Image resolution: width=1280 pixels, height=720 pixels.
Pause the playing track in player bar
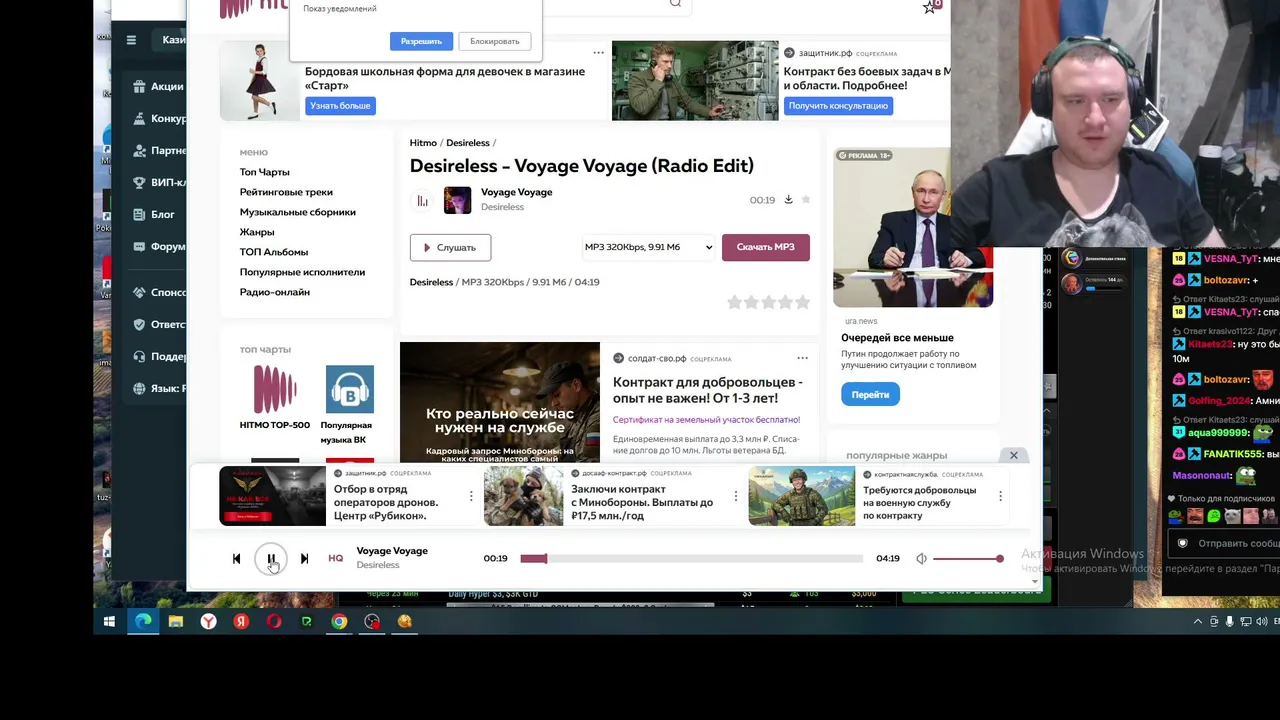271,559
